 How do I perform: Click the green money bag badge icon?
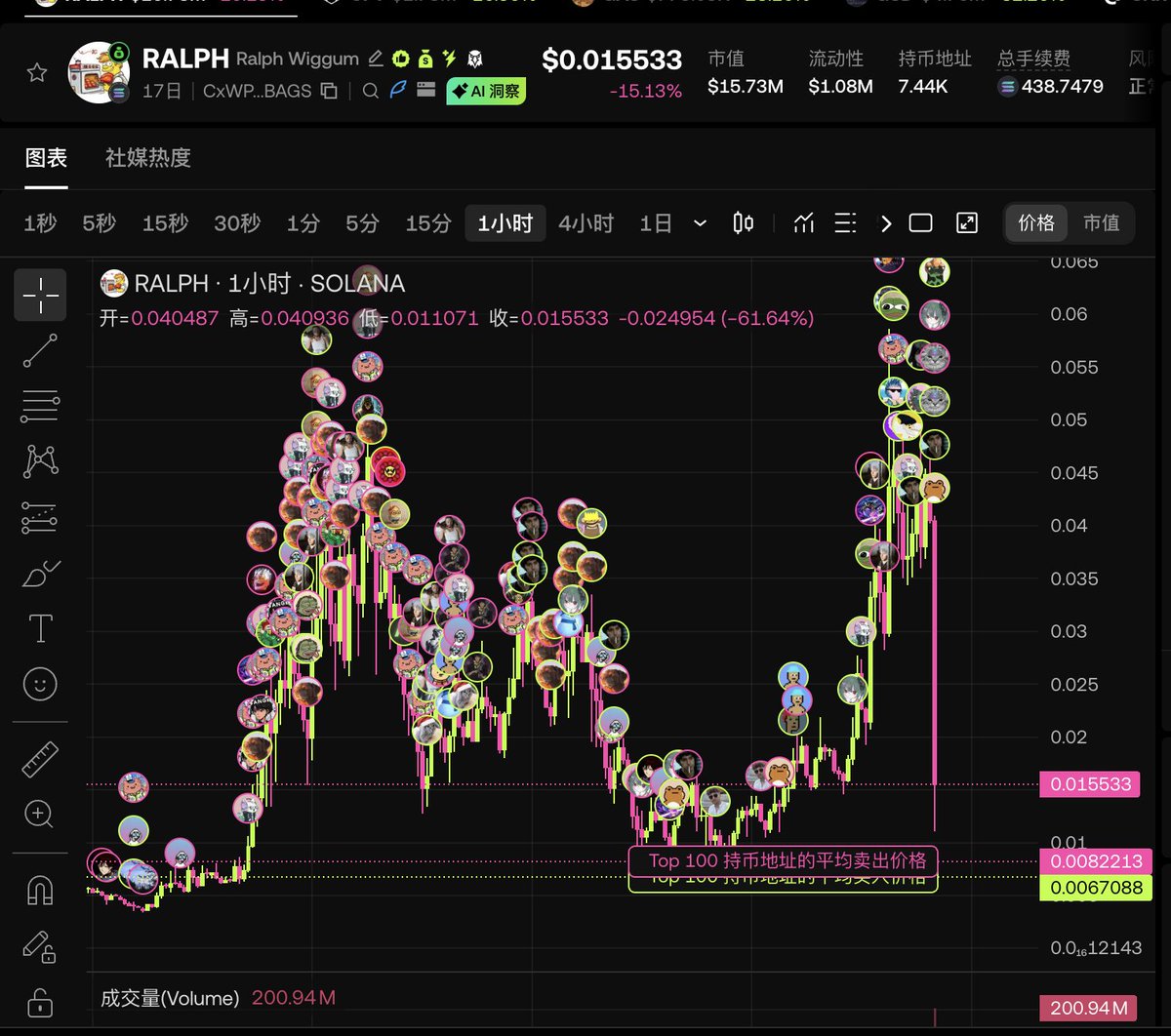pyautogui.click(x=426, y=60)
